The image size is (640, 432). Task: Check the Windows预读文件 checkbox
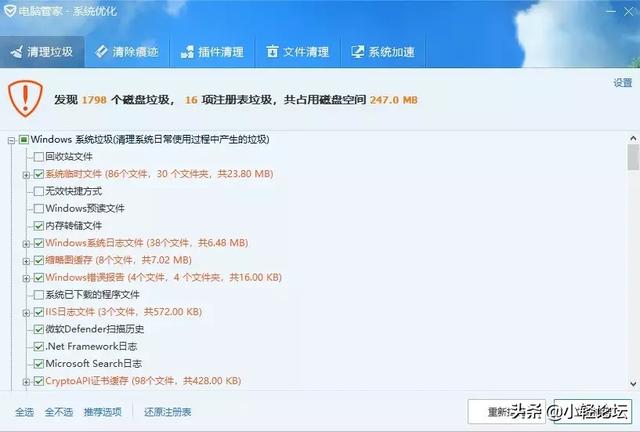click(x=39, y=209)
